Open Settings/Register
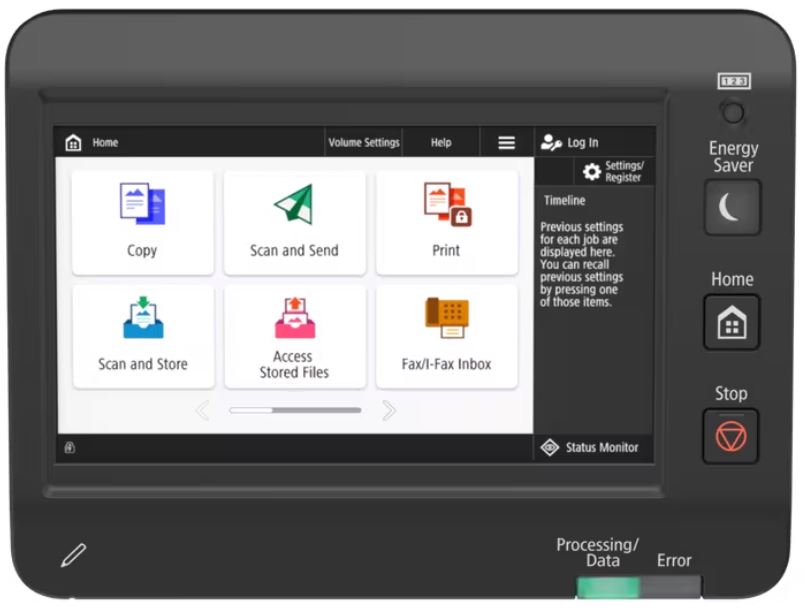This screenshot has width=805, height=610. [x=614, y=171]
